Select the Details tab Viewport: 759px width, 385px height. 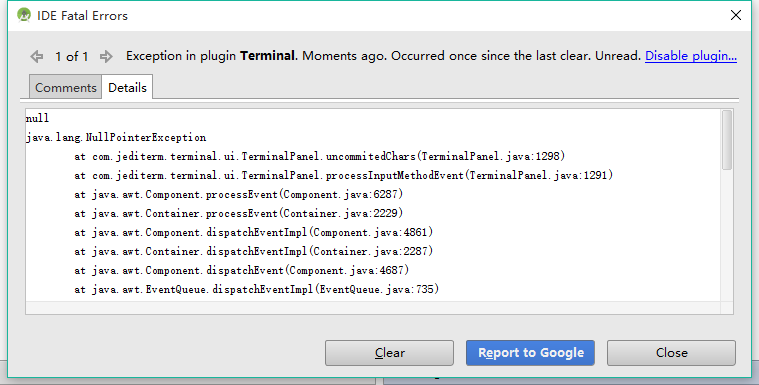click(127, 87)
